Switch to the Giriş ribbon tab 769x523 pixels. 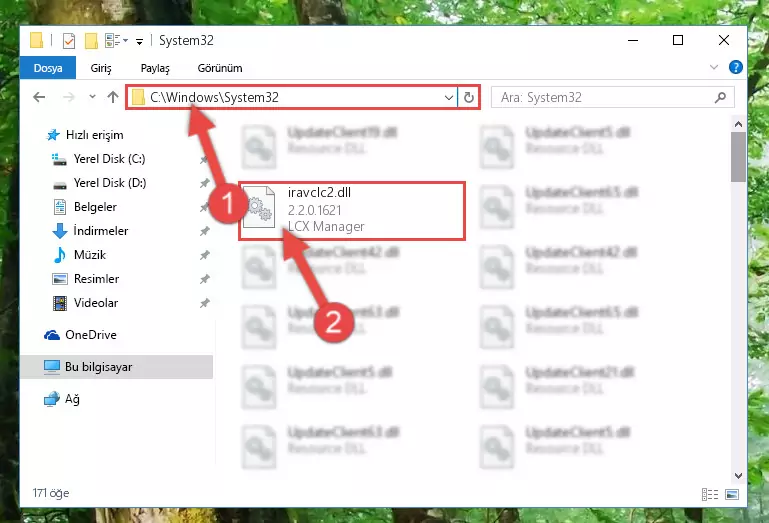pyautogui.click(x=101, y=68)
